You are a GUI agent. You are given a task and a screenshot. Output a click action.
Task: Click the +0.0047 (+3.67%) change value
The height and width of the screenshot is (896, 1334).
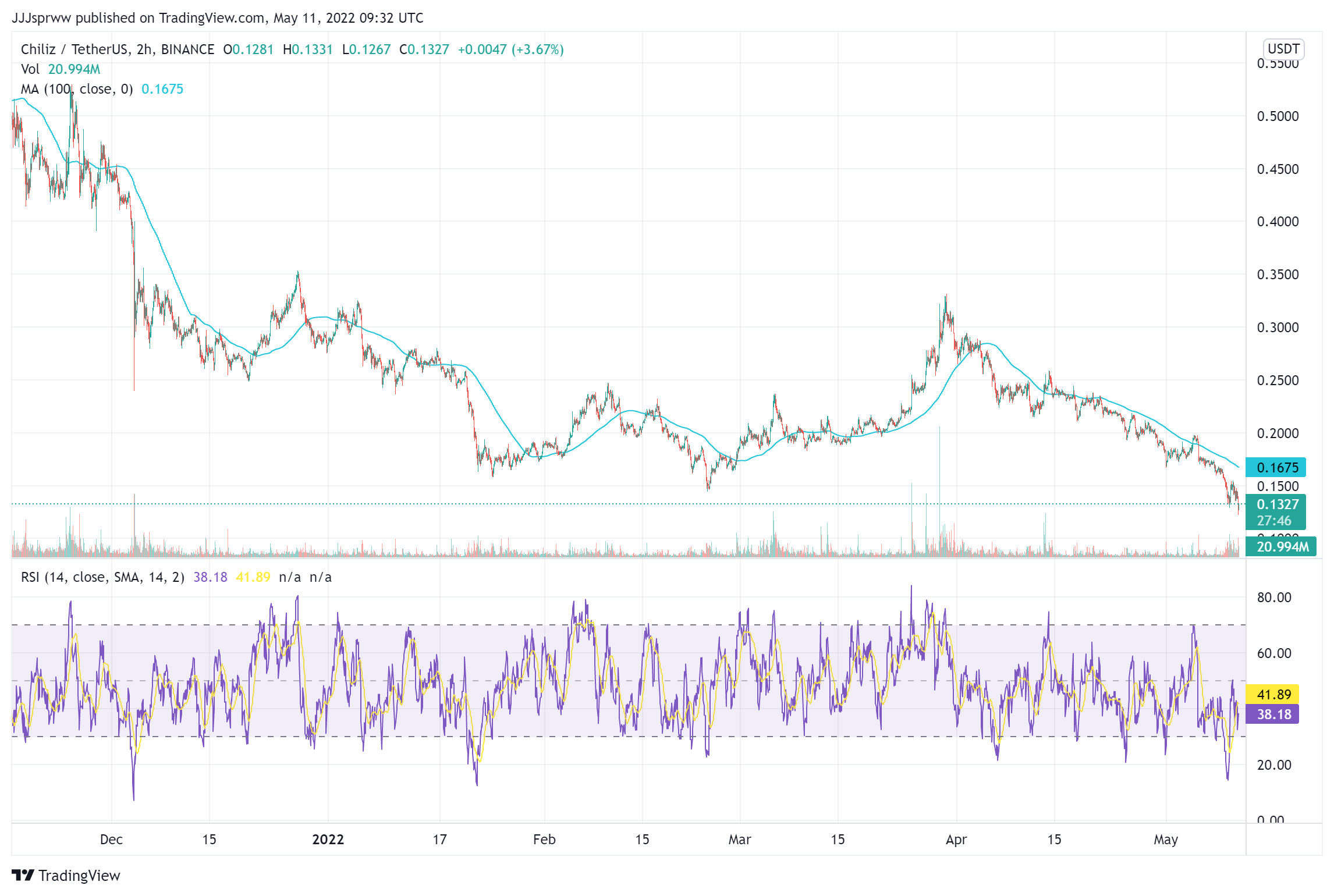click(x=511, y=49)
